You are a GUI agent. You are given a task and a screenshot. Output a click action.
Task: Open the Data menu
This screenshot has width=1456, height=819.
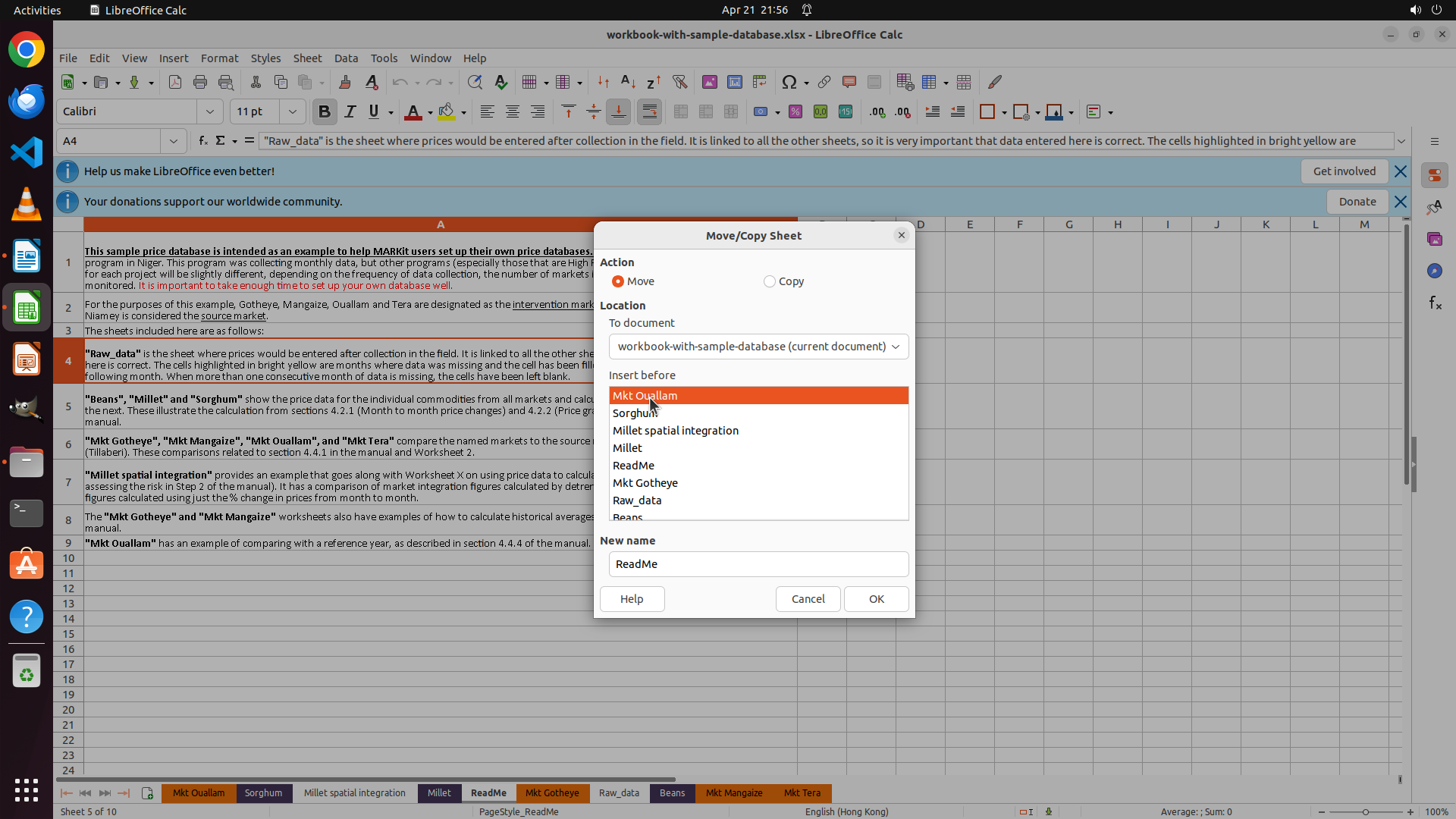click(x=346, y=58)
